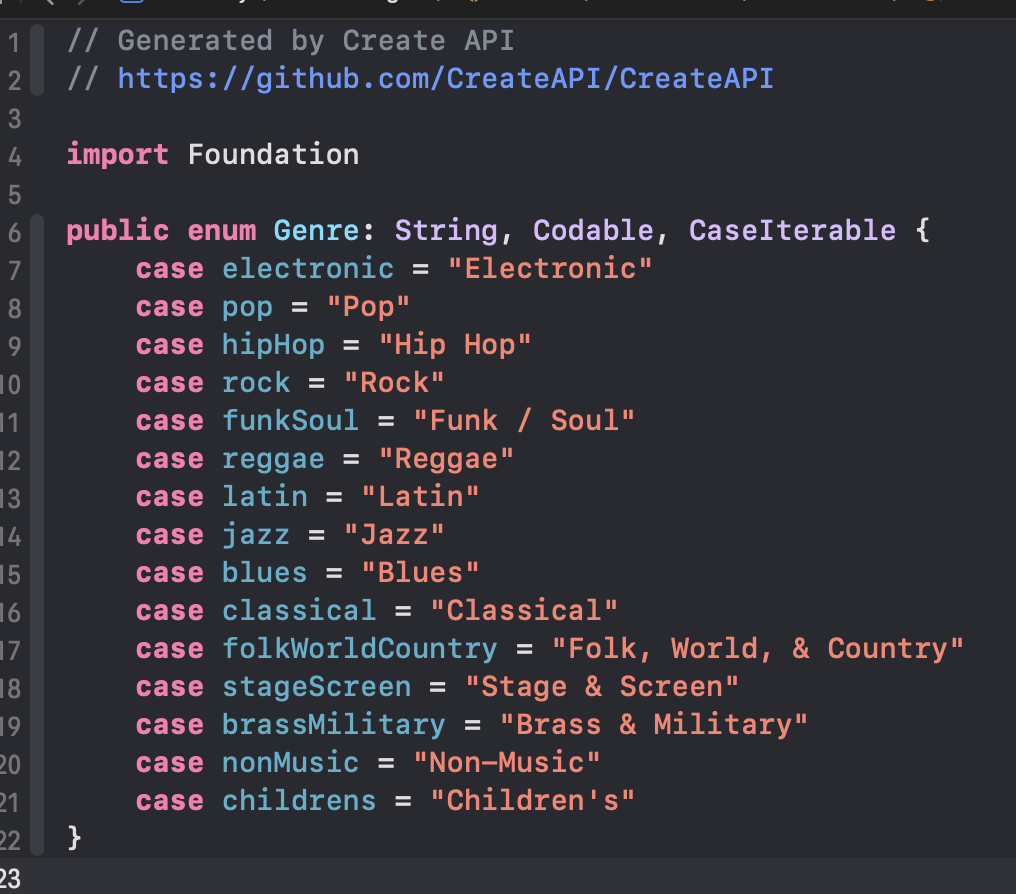Click the "electronic" case name
This screenshot has width=1016, height=894.
coord(308,269)
